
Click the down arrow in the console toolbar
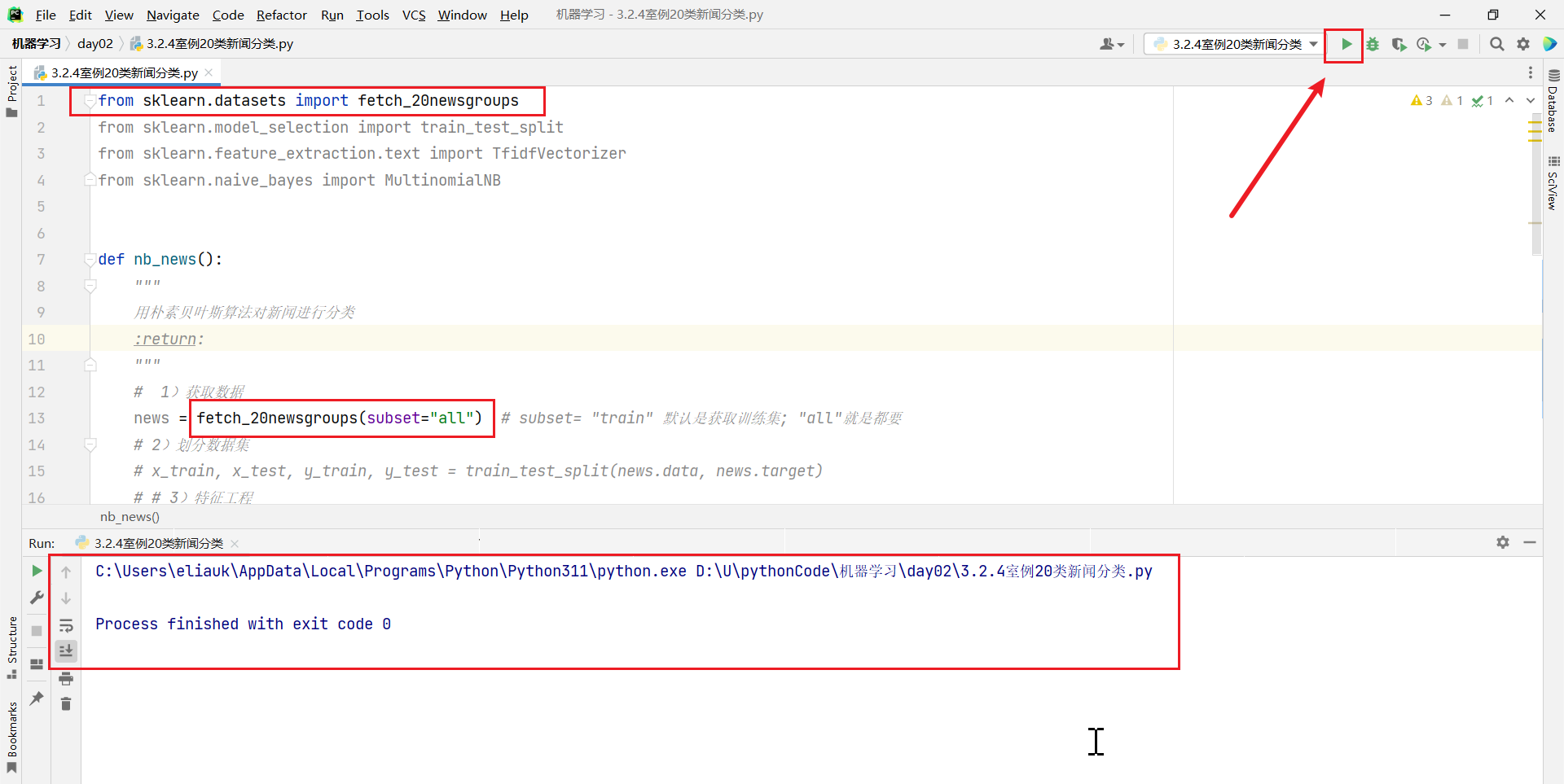click(x=66, y=598)
